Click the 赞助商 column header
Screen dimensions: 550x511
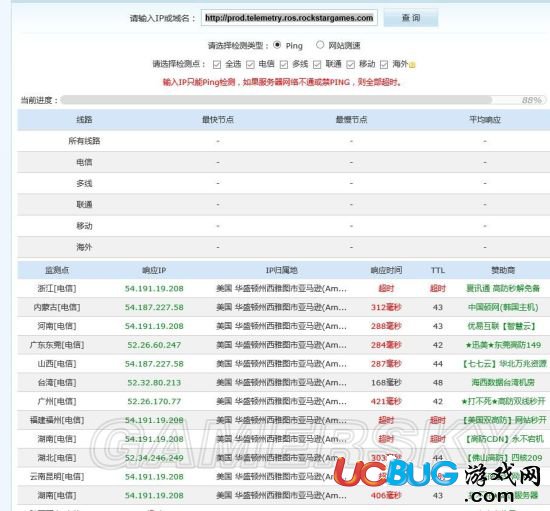(x=503, y=270)
